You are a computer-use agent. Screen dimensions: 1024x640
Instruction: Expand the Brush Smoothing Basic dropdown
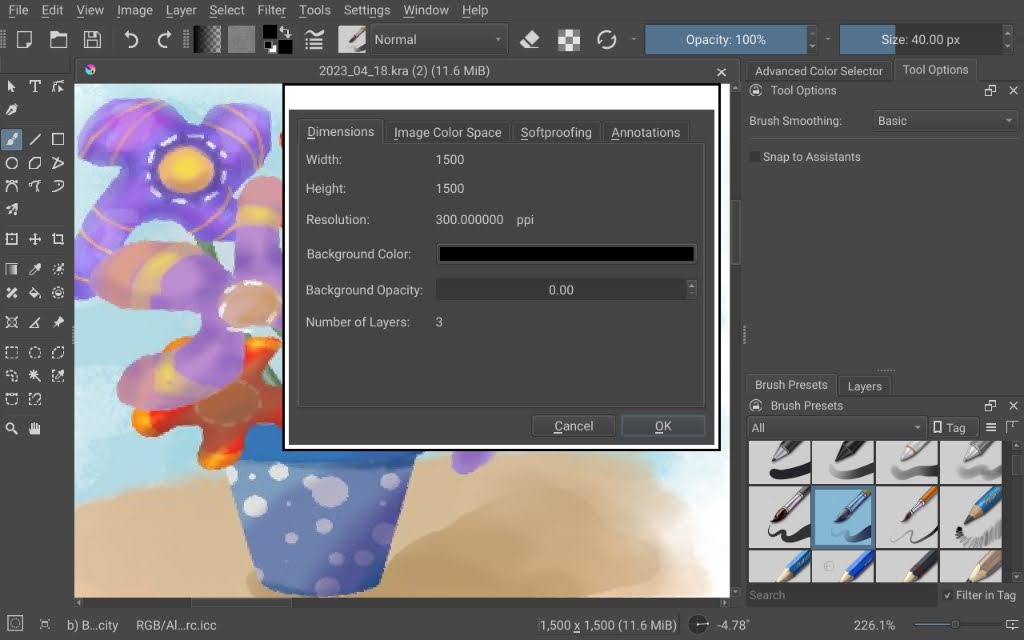coord(945,121)
